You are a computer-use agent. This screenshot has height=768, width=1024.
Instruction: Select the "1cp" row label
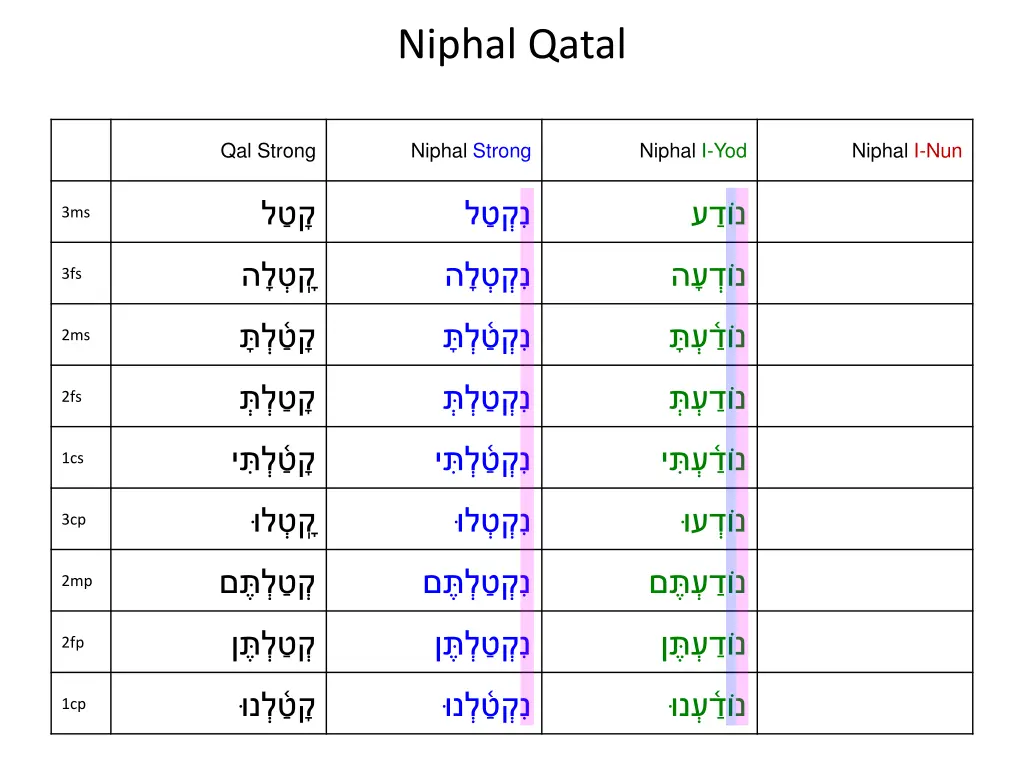[74, 704]
